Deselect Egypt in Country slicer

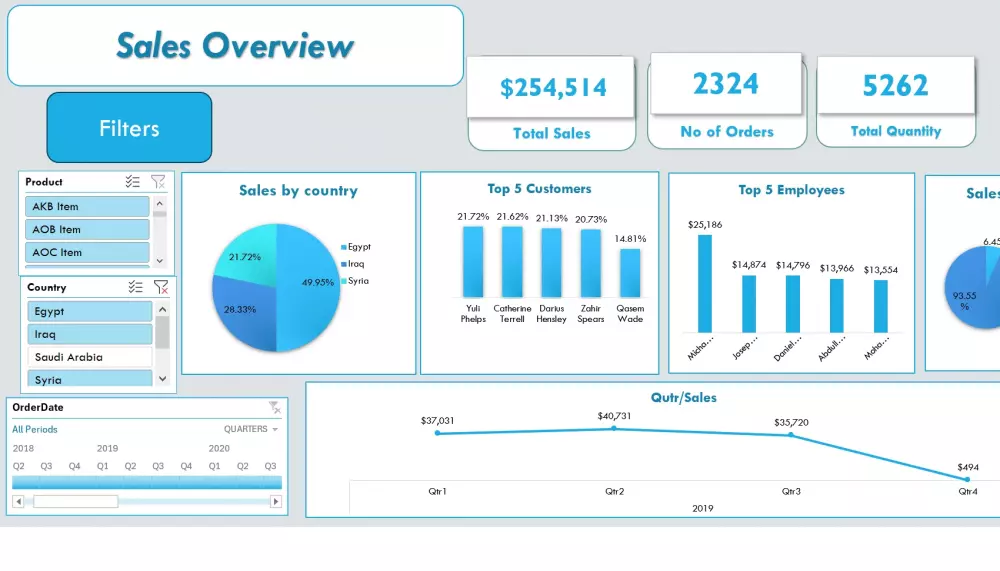click(90, 311)
